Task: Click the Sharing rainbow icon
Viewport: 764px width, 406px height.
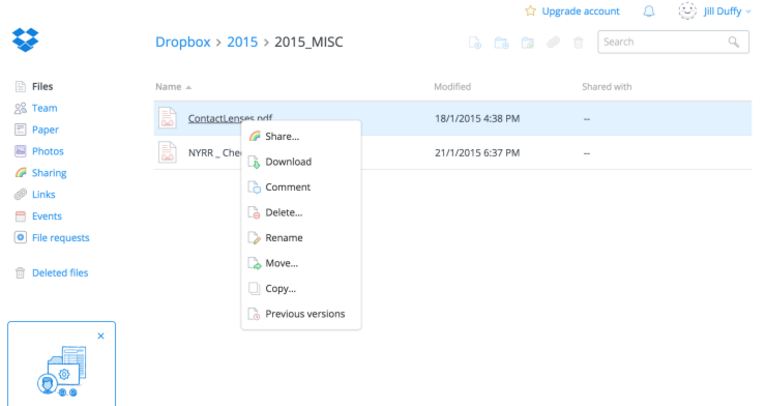Action: click(20, 173)
